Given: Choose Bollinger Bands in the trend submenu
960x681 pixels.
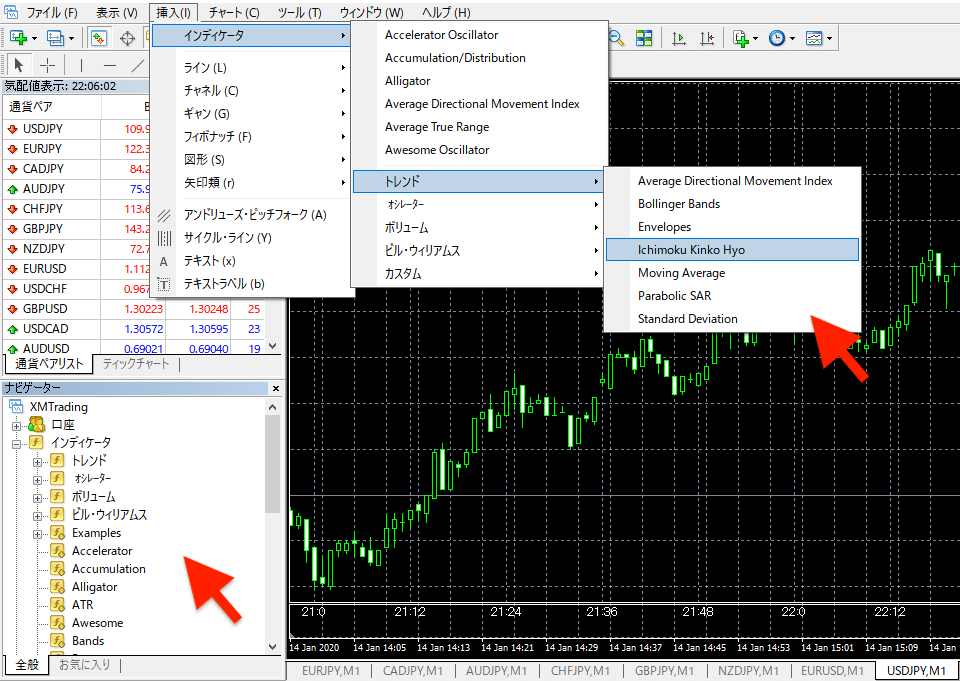Looking at the screenshot, I should pos(732,204).
